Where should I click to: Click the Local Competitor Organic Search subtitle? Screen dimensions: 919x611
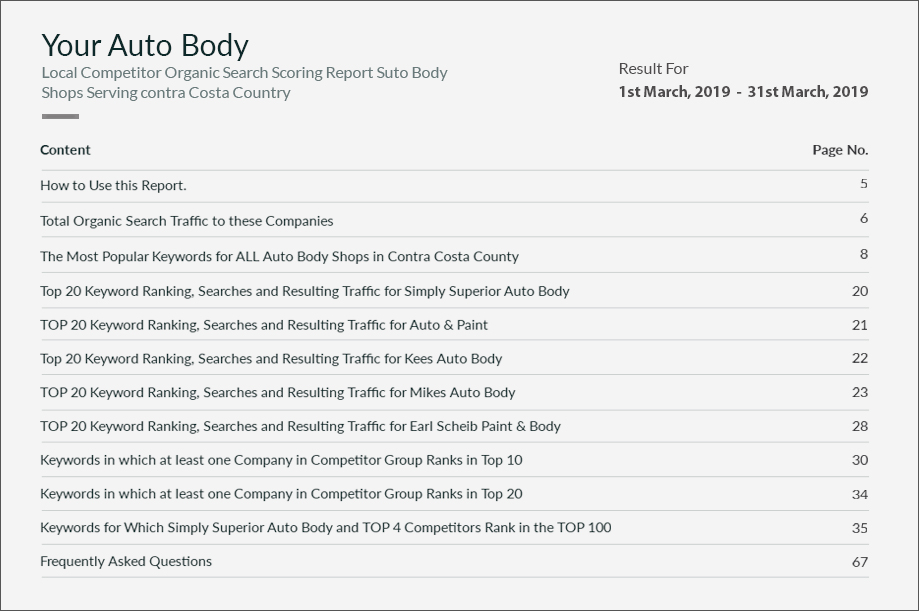[244, 82]
